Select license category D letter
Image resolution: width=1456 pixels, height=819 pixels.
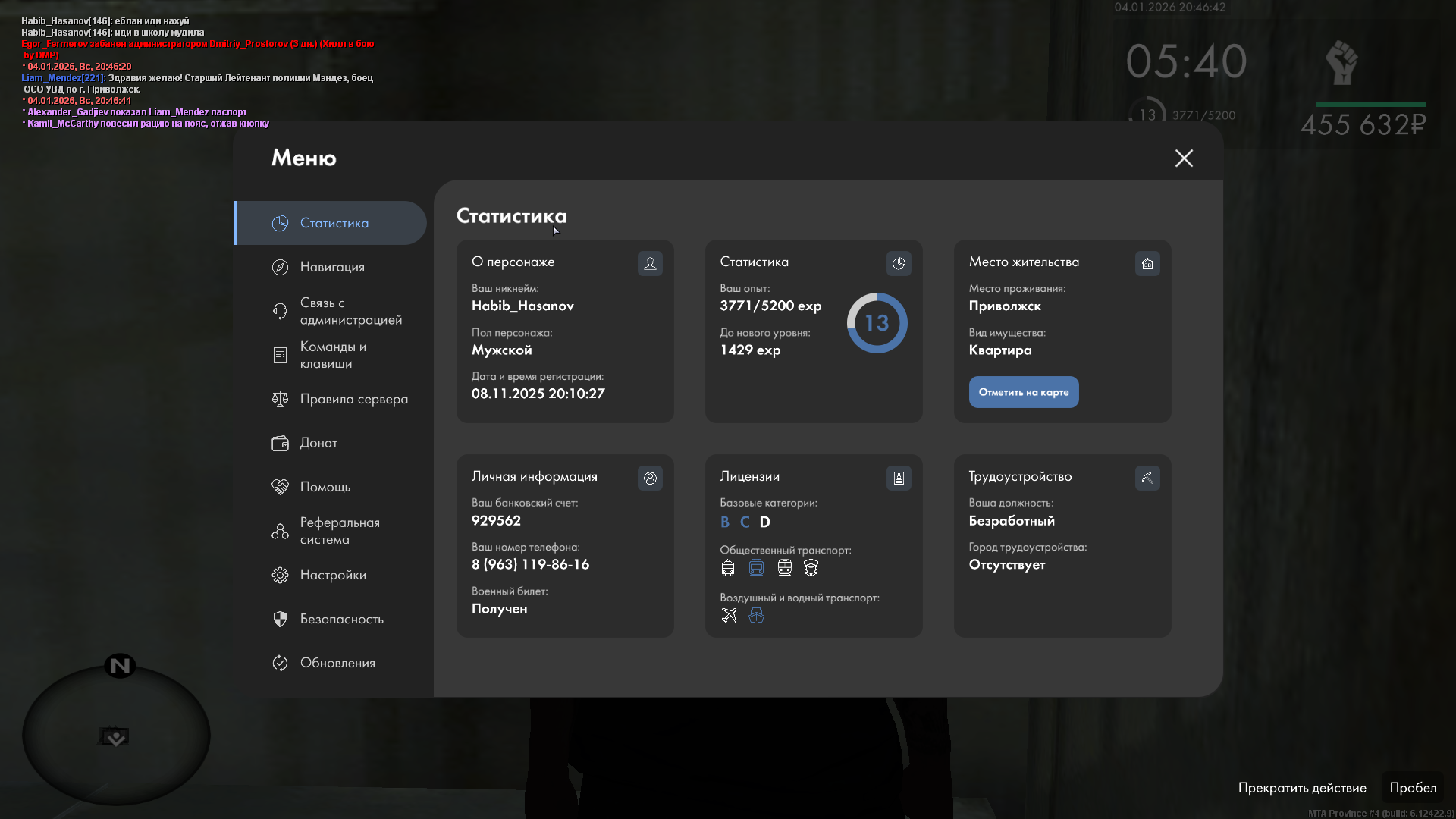(x=764, y=522)
